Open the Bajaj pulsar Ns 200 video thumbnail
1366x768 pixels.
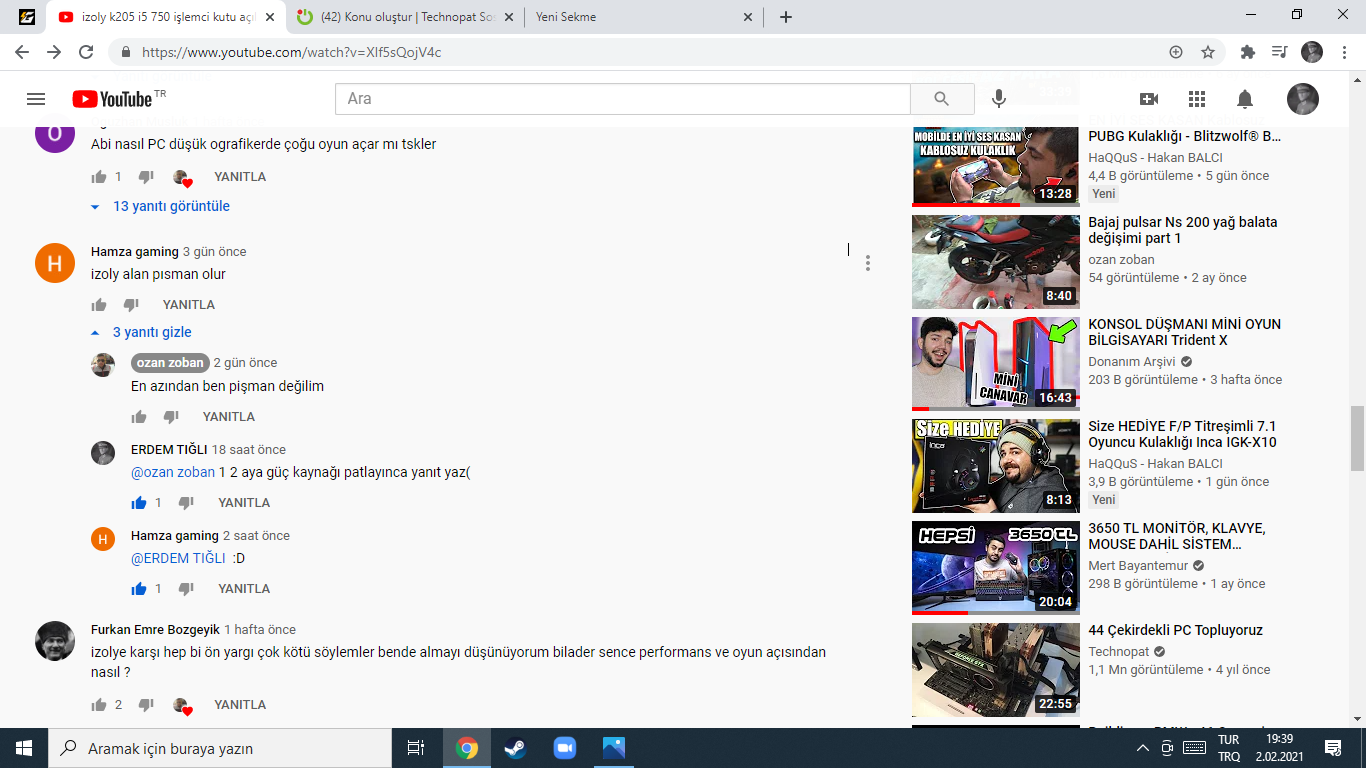tap(996, 262)
